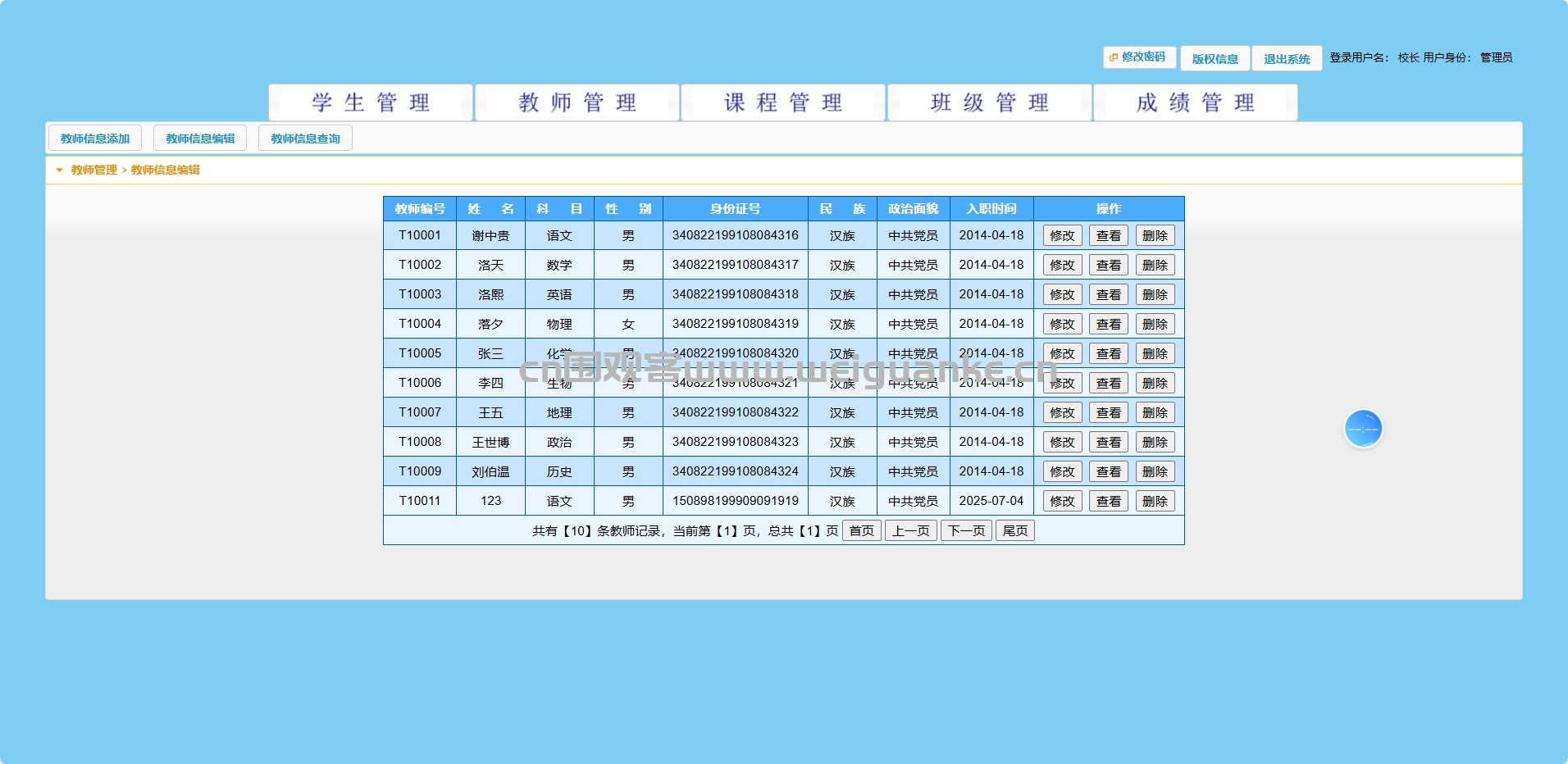Select the date cell 2025-07-04
Viewport: 1568px width, 764px height.
point(991,501)
